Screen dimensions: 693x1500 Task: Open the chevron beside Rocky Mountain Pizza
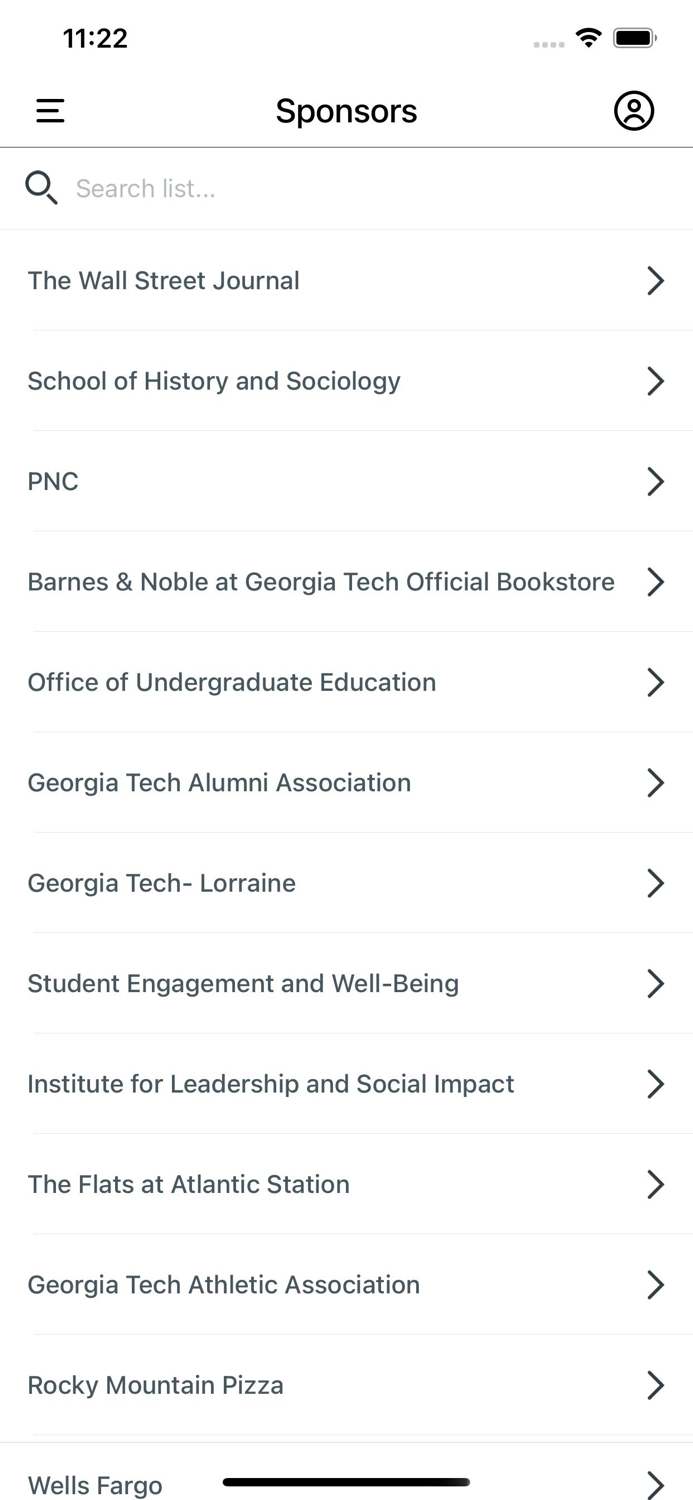(x=656, y=1385)
